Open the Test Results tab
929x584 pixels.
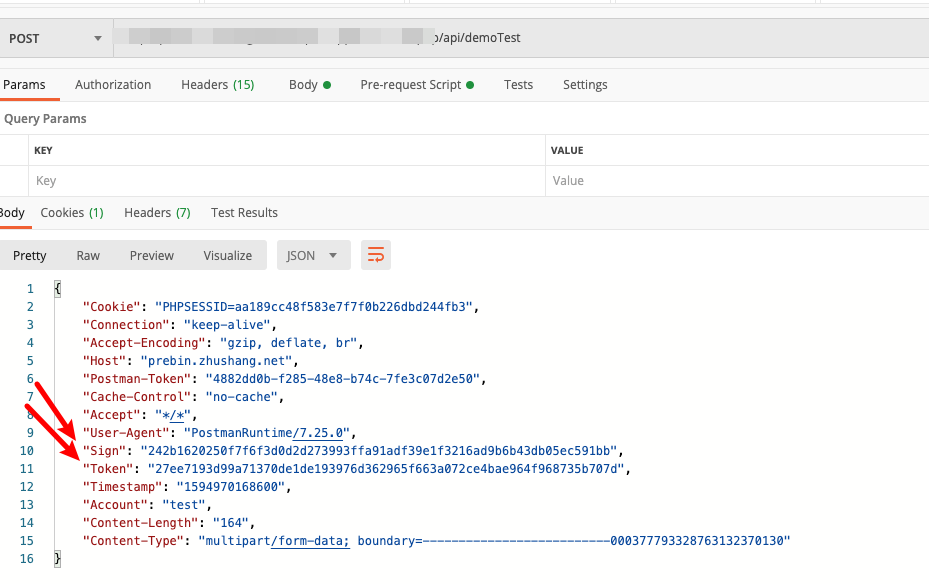pyautogui.click(x=244, y=213)
